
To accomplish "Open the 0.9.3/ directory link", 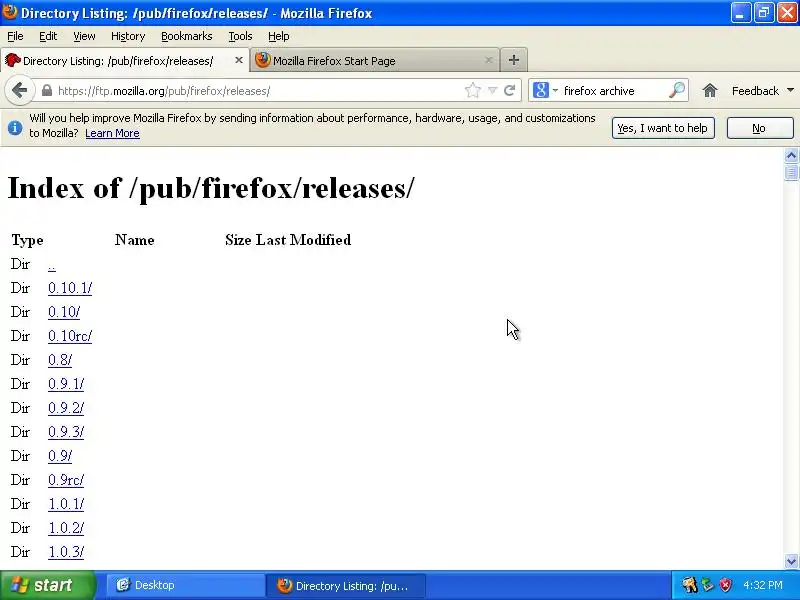I will coord(66,432).
